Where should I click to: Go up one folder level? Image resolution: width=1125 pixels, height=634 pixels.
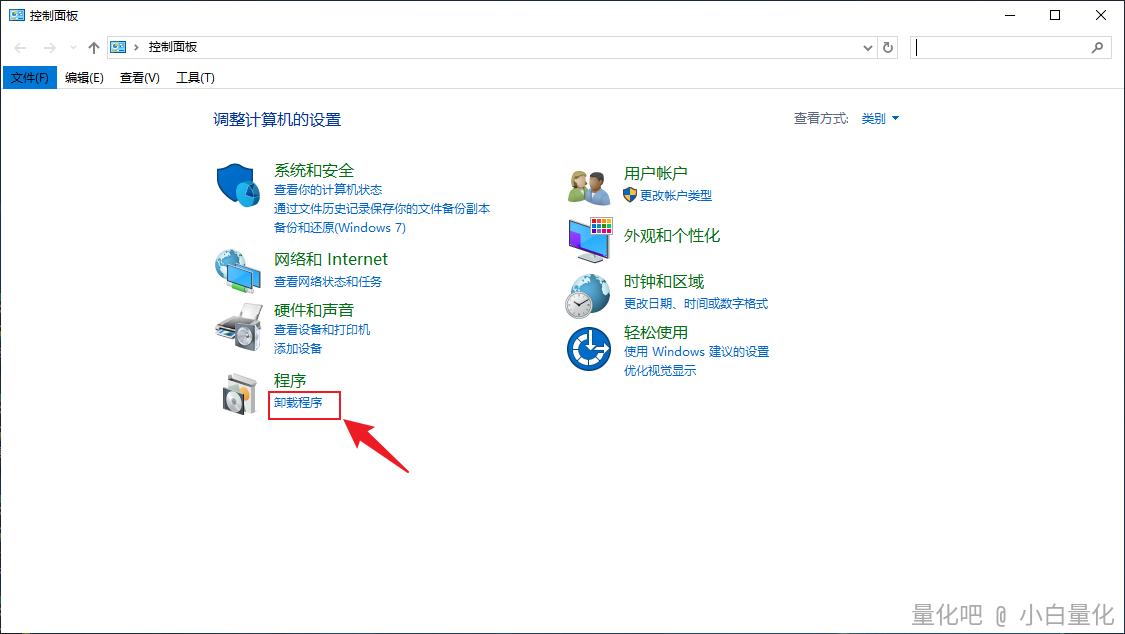click(94, 47)
